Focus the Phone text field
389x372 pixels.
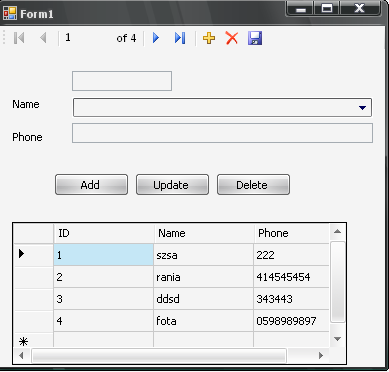[x=222, y=133]
